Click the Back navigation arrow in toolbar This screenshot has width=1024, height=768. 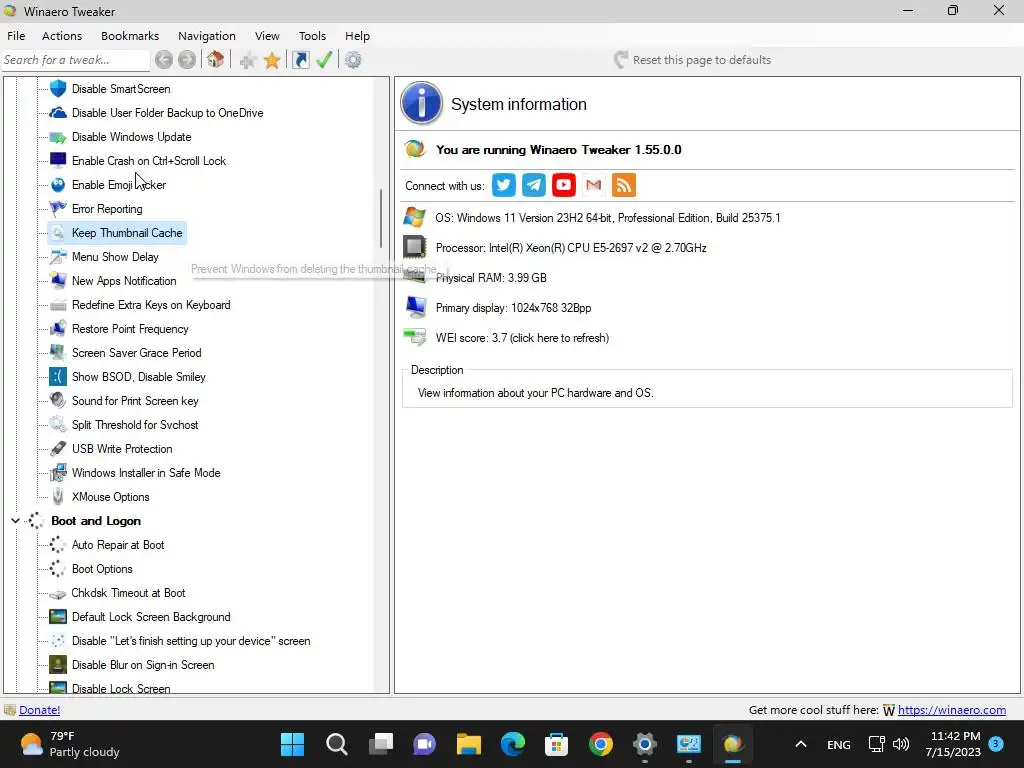click(163, 60)
